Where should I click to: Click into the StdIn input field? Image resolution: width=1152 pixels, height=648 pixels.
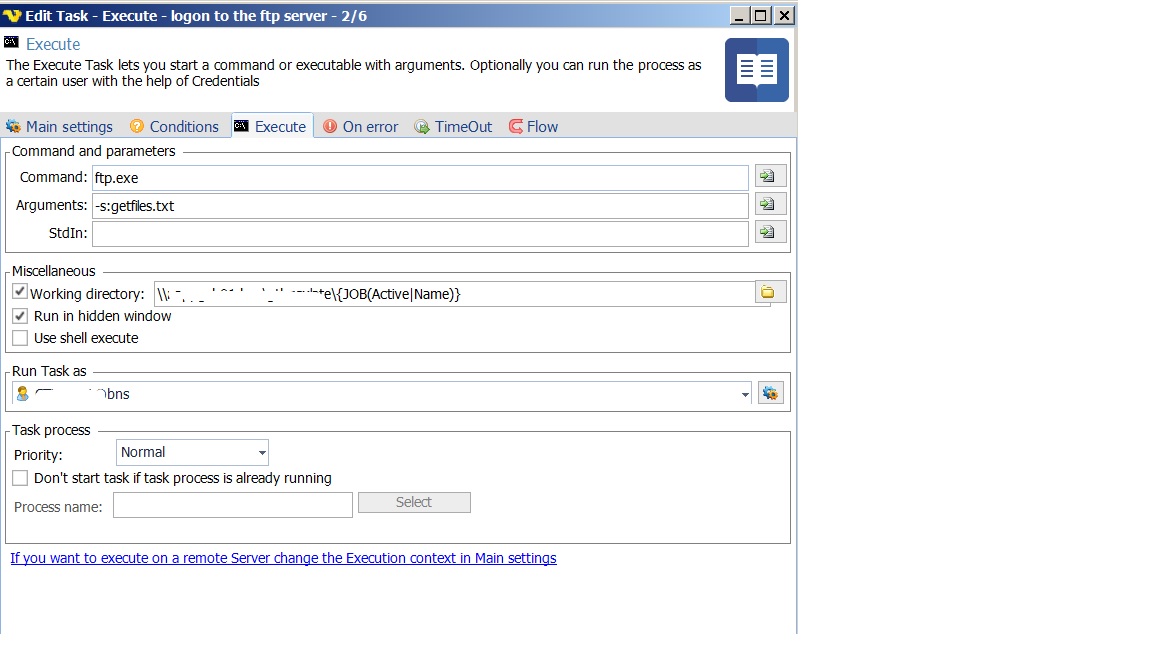[420, 233]
